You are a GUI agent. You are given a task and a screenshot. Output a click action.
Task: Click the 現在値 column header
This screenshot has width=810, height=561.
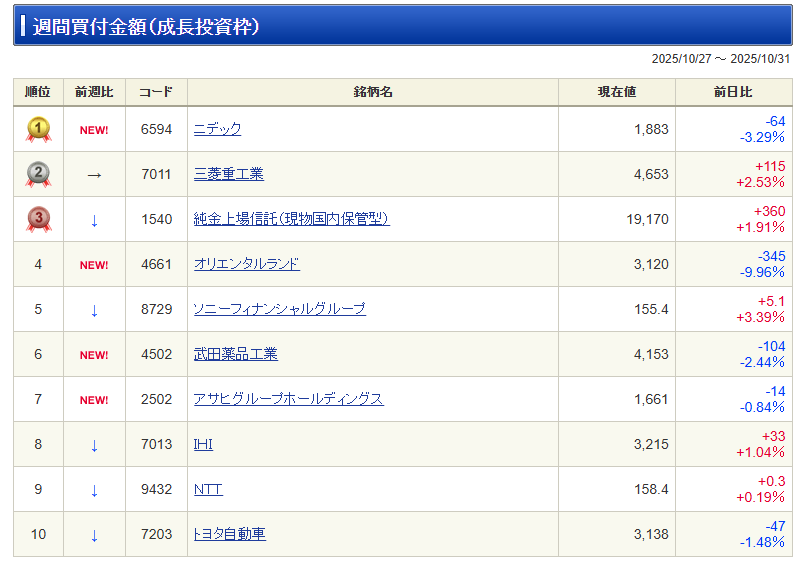click(617, 92)
